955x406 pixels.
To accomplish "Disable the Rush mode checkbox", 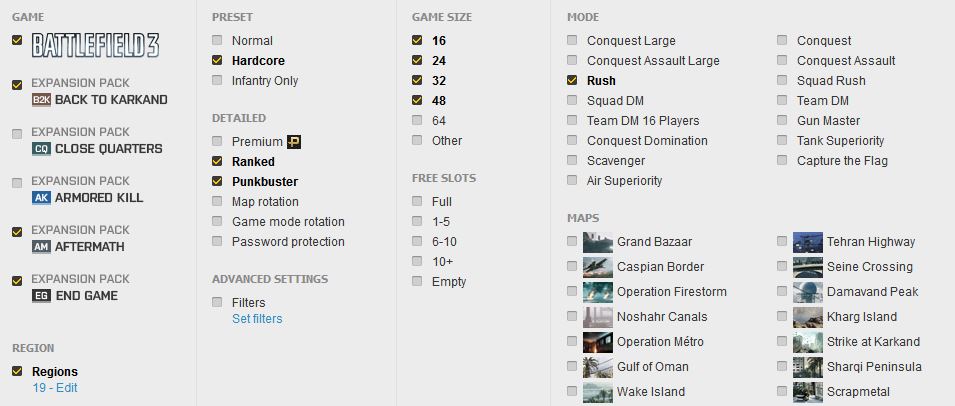I will pyautogui.click(x=572, y=80).
